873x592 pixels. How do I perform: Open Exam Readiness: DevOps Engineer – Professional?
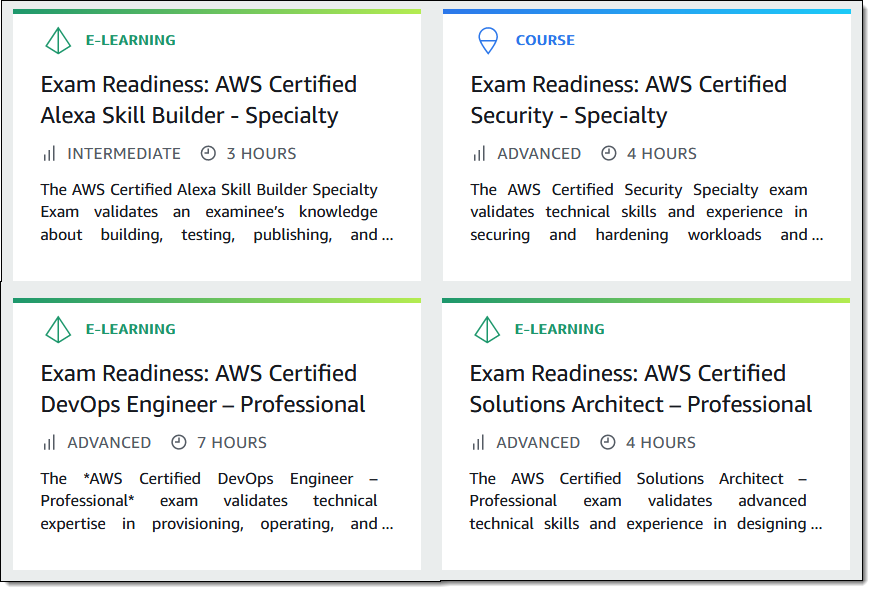point(203,389)
